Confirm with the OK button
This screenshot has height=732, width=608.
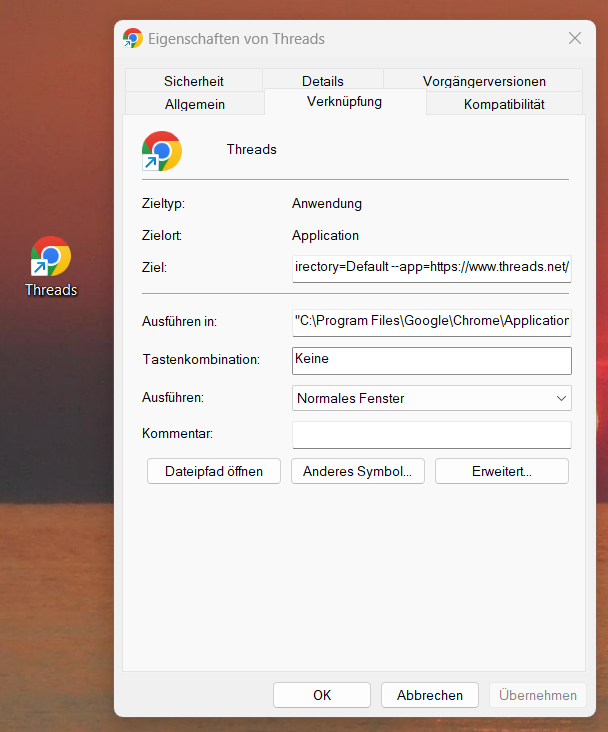(322, 695)
